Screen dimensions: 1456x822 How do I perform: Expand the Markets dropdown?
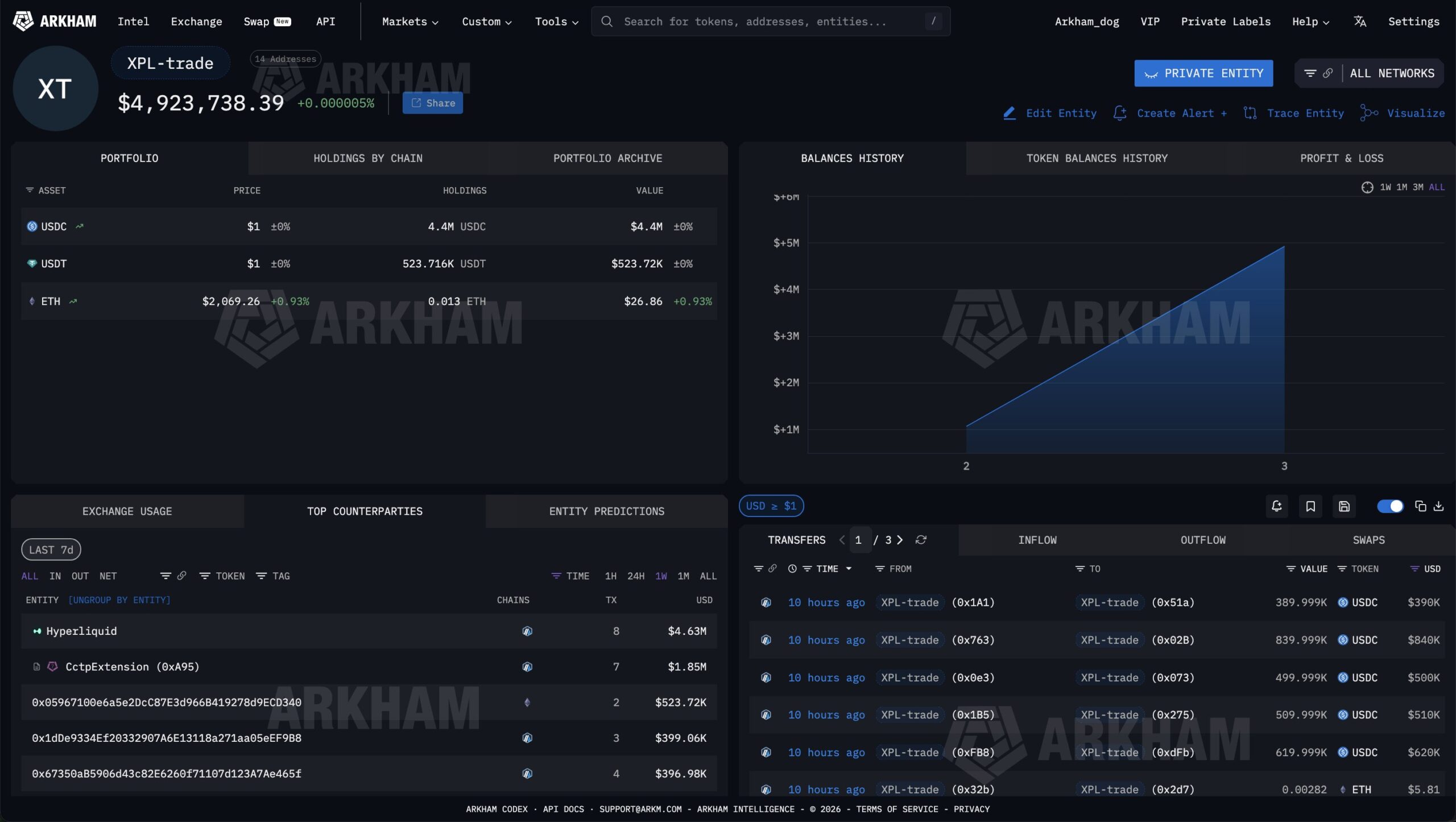(x=409, y=21)
